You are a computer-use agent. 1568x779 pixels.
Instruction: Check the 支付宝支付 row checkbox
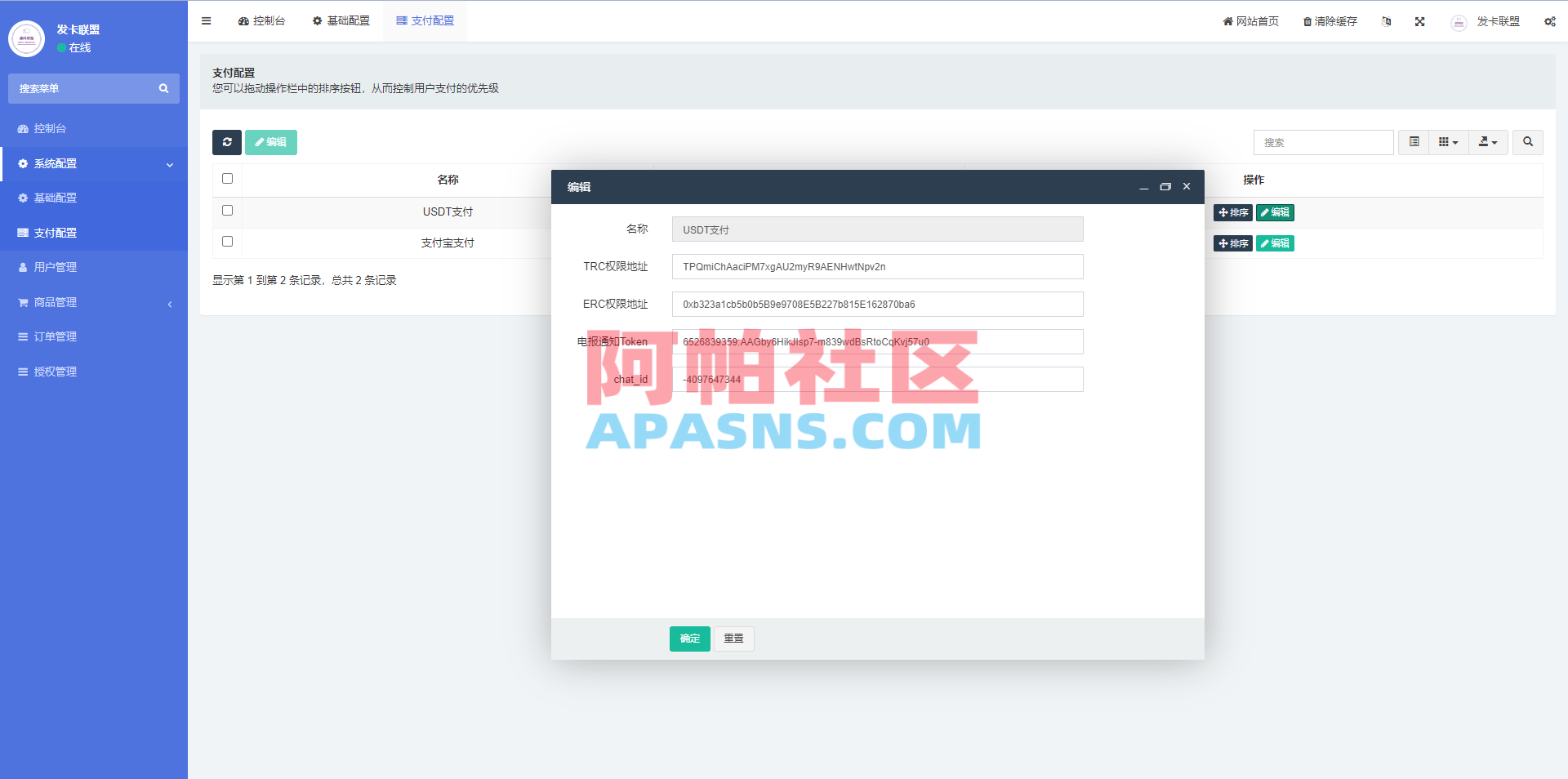click(x=227, y=242)
